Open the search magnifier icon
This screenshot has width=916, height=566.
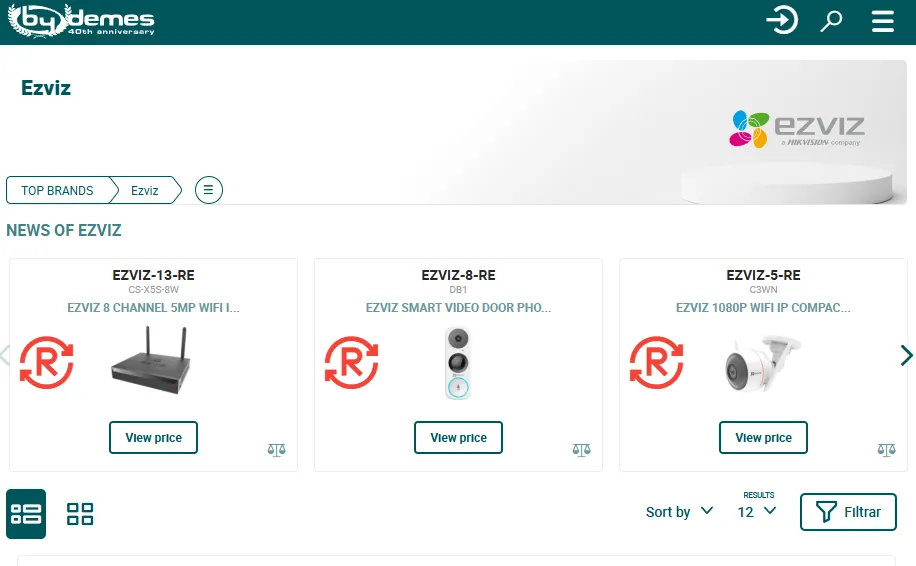pyautogui.click(x=831, y=21)
